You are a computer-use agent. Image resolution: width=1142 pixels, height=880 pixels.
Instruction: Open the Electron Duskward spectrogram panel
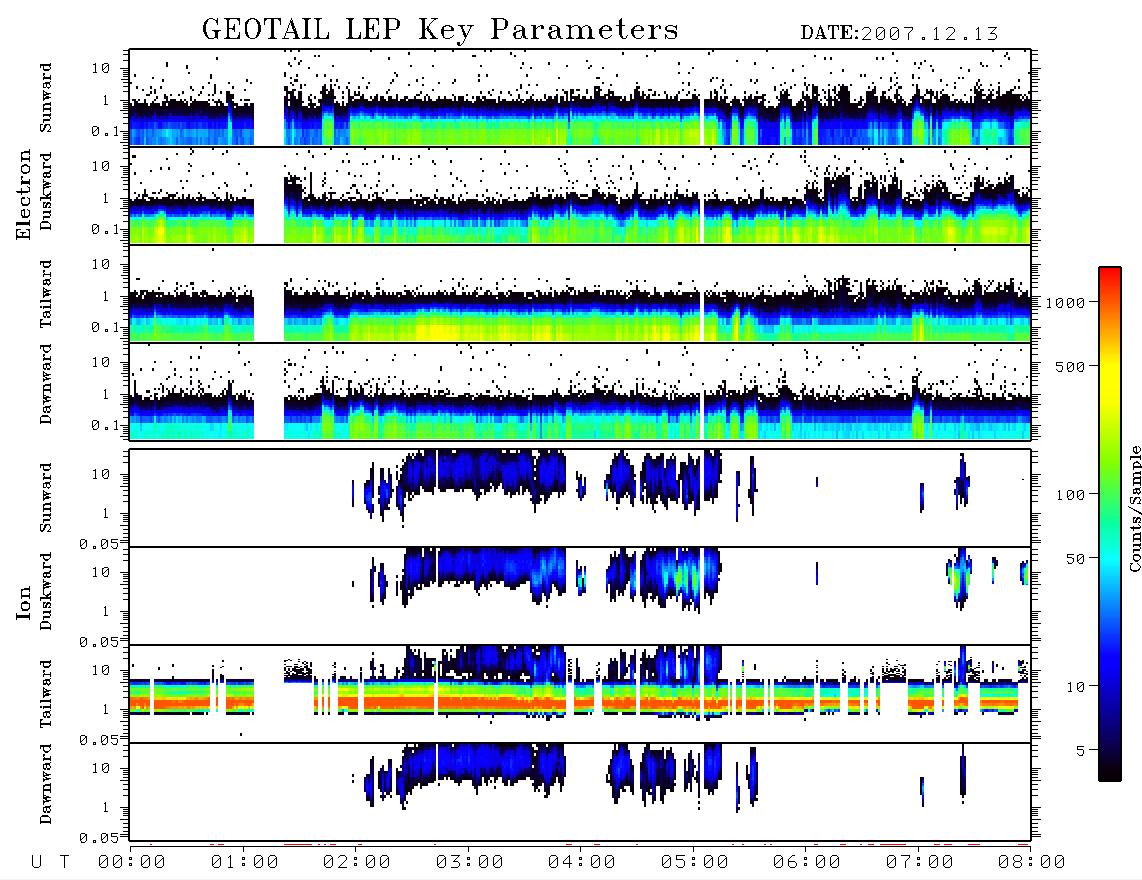[580, 195]
